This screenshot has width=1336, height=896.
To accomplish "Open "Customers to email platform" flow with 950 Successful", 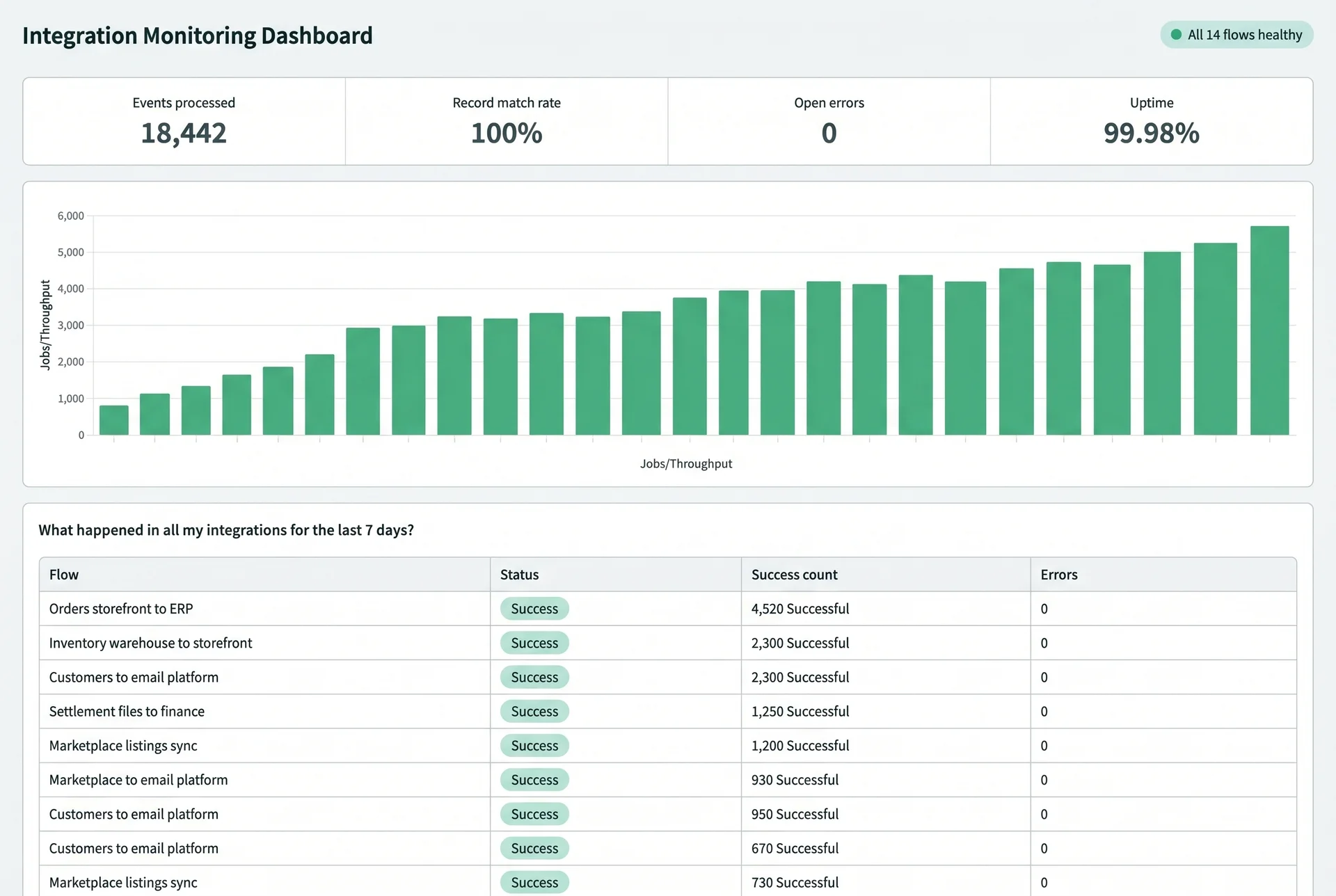I will pos(134,814).
